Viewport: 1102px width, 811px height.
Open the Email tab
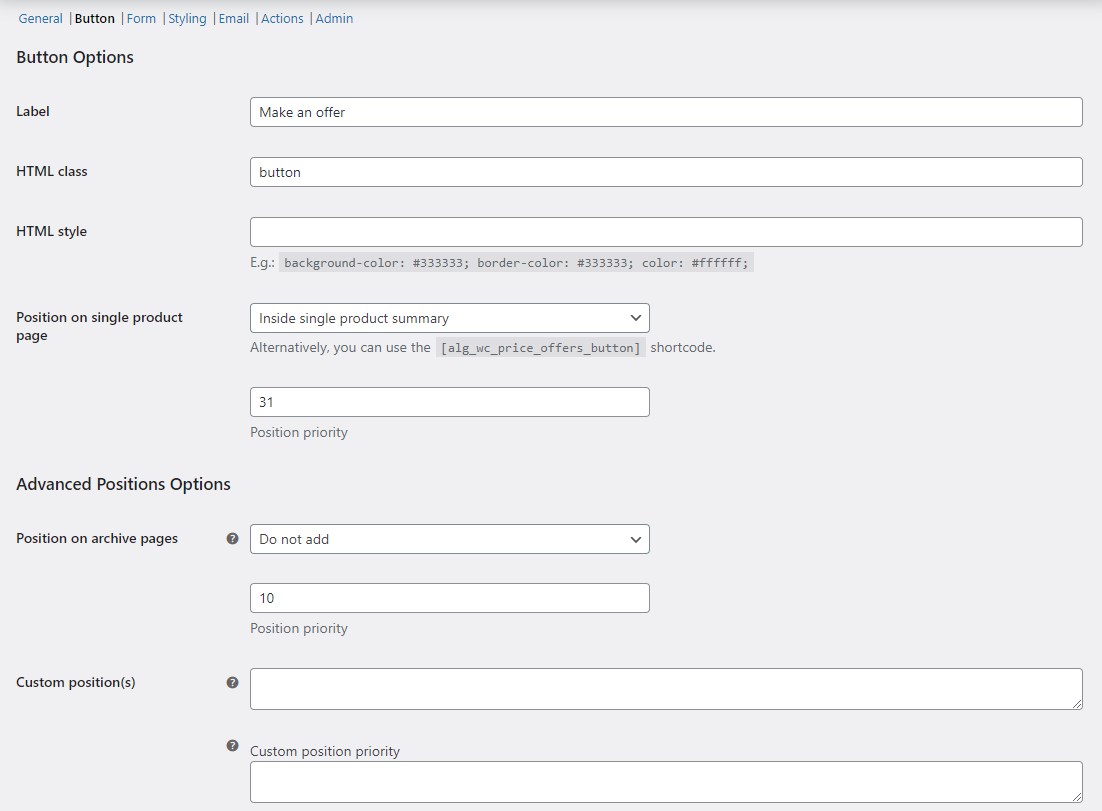[x=233, y=18]
